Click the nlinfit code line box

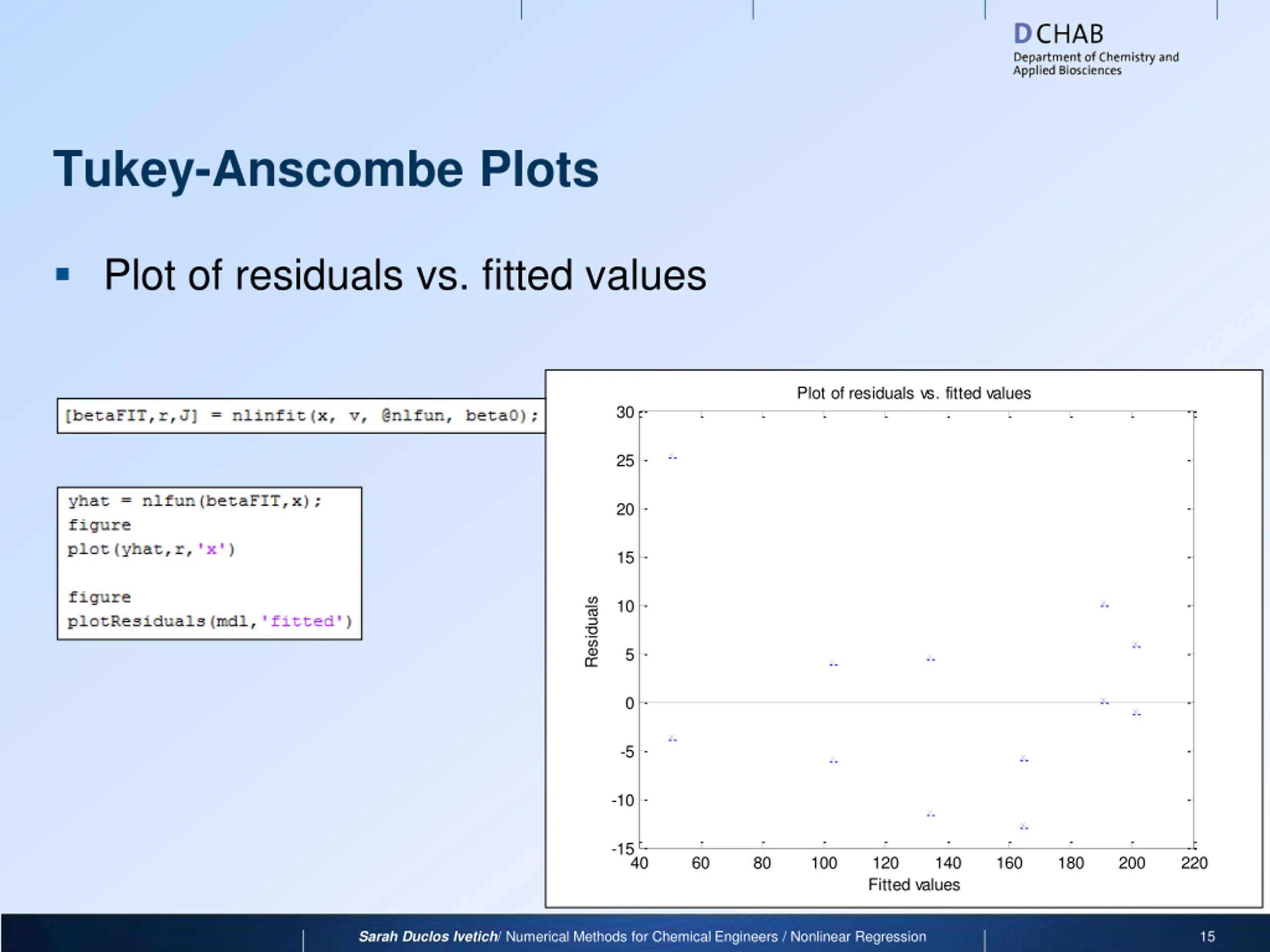(x=302, y=416)
